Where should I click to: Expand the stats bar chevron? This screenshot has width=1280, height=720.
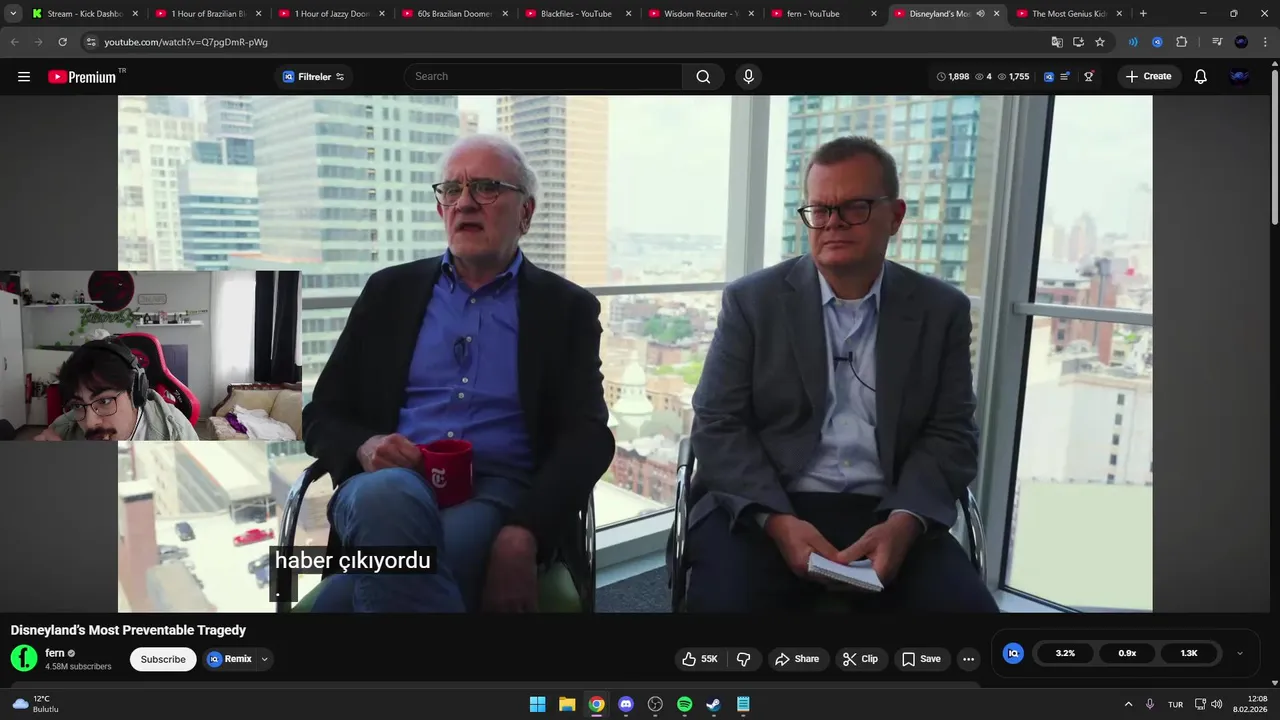(x=1240, y=653)
